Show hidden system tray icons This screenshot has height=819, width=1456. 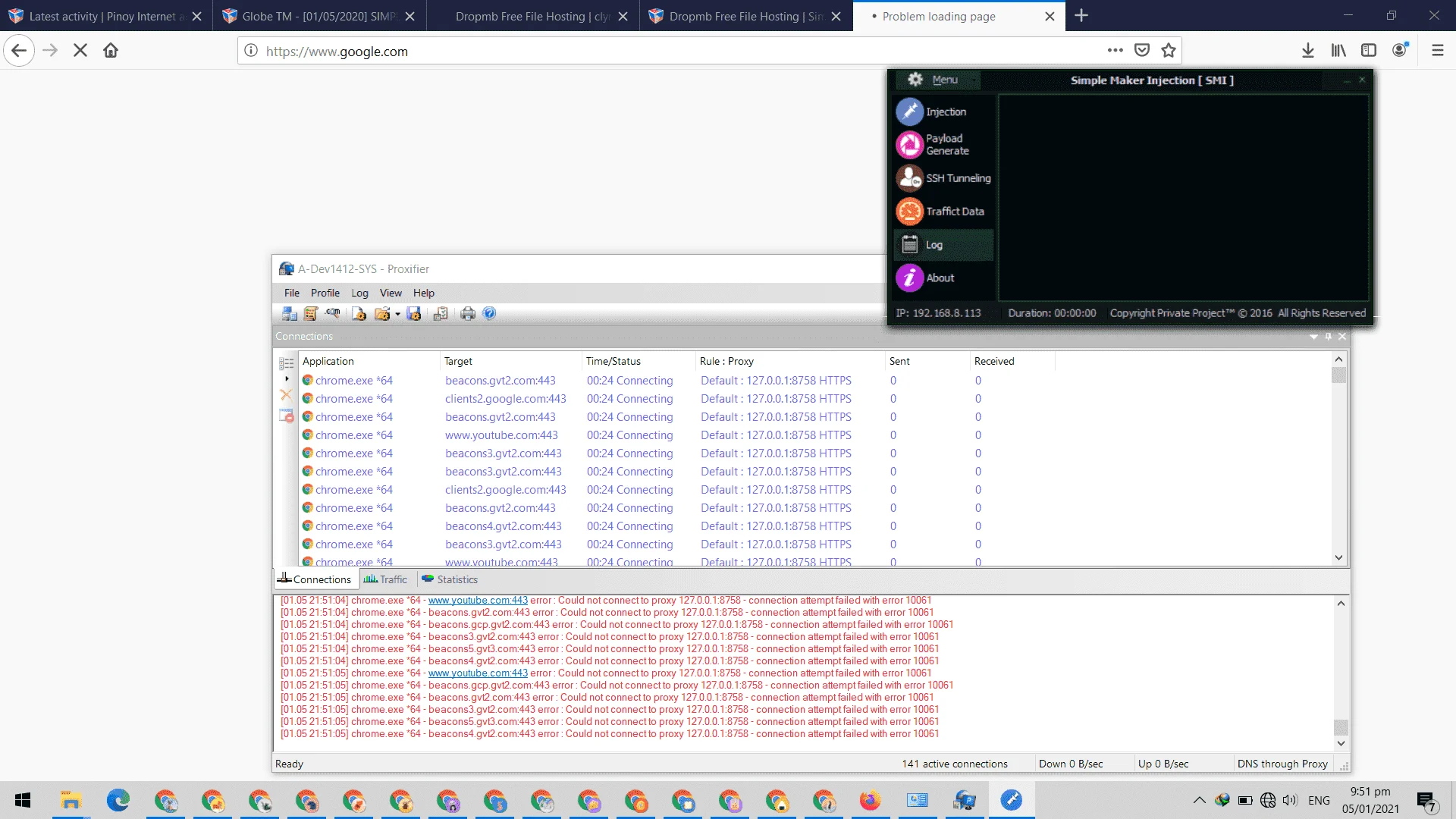pyautogui.click(x=1199, y=800)
